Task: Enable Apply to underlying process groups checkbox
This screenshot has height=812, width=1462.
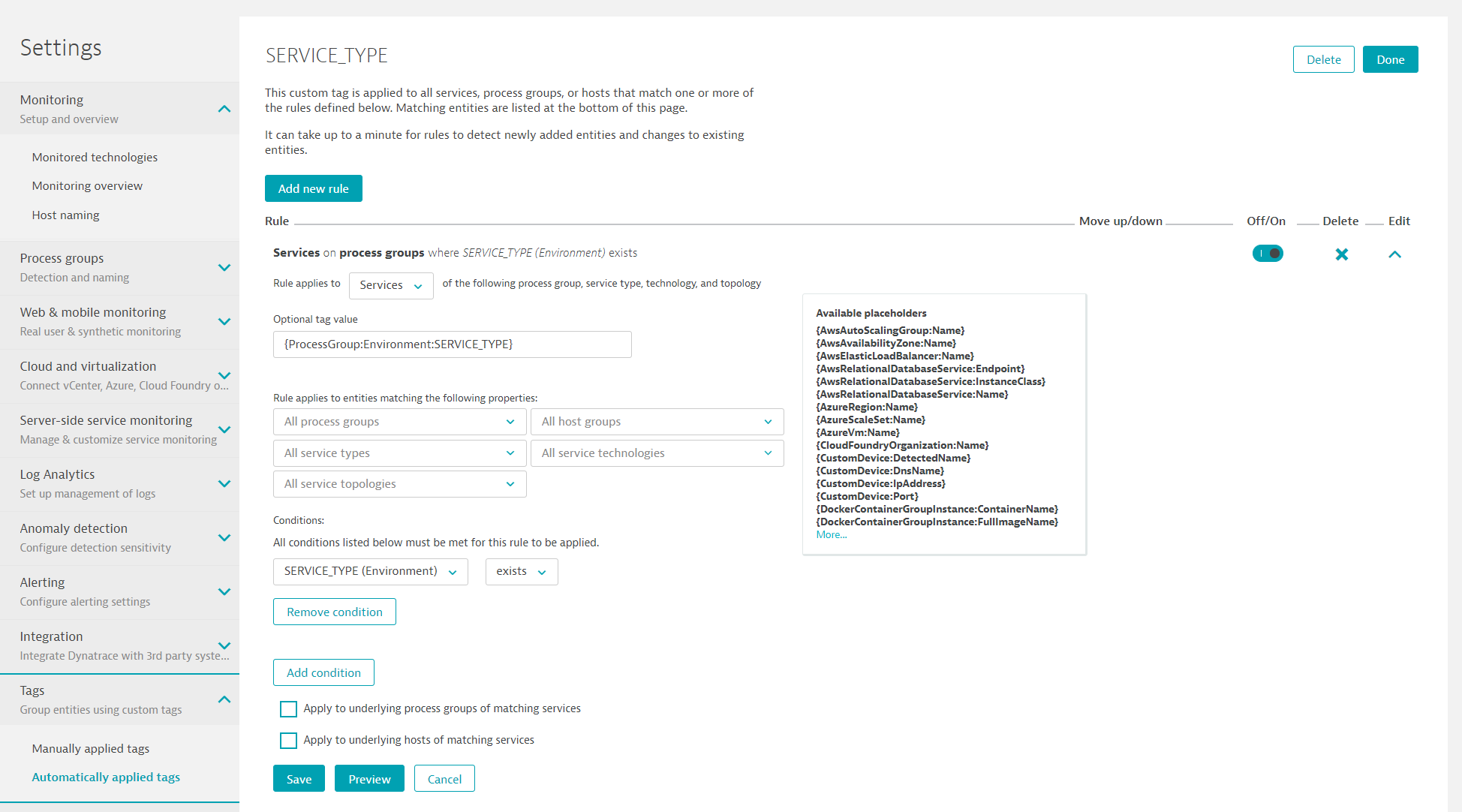Action: point(289,708)
